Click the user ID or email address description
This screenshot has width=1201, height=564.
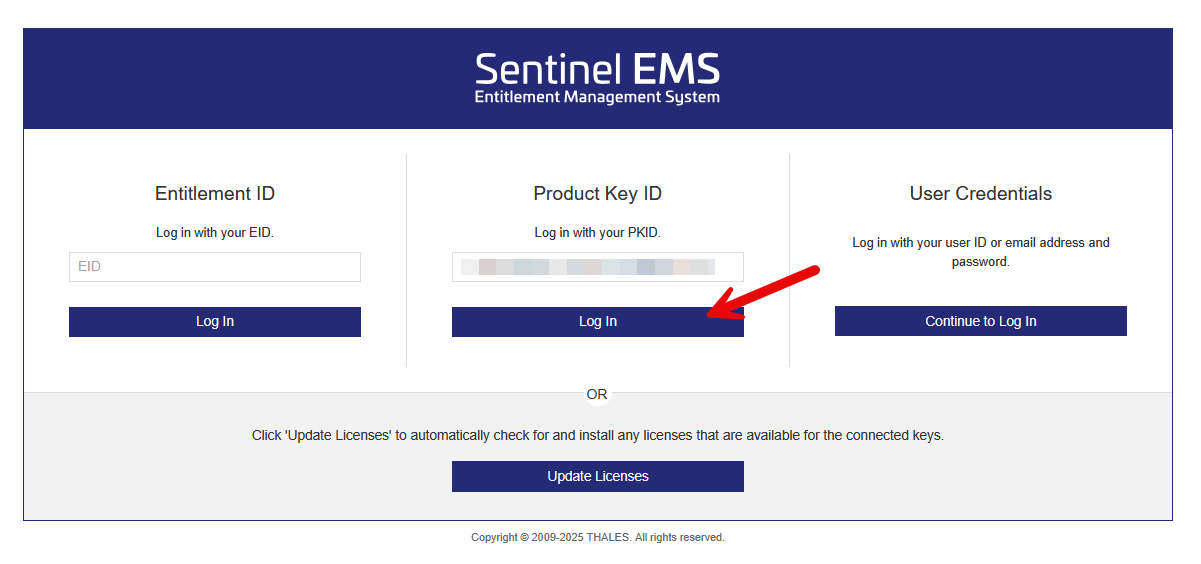(x=981, y=252)
